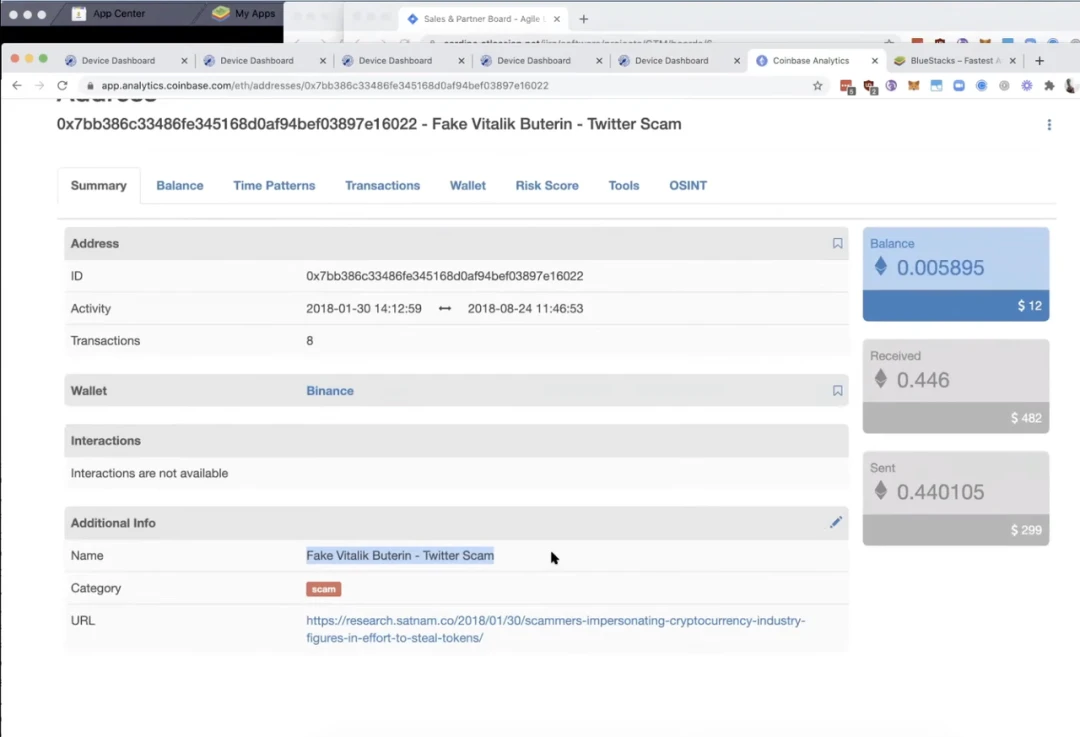This screenshot has width=1080, height=737.
Task: Show the Risk Score tab
Action: coord(547,185)
